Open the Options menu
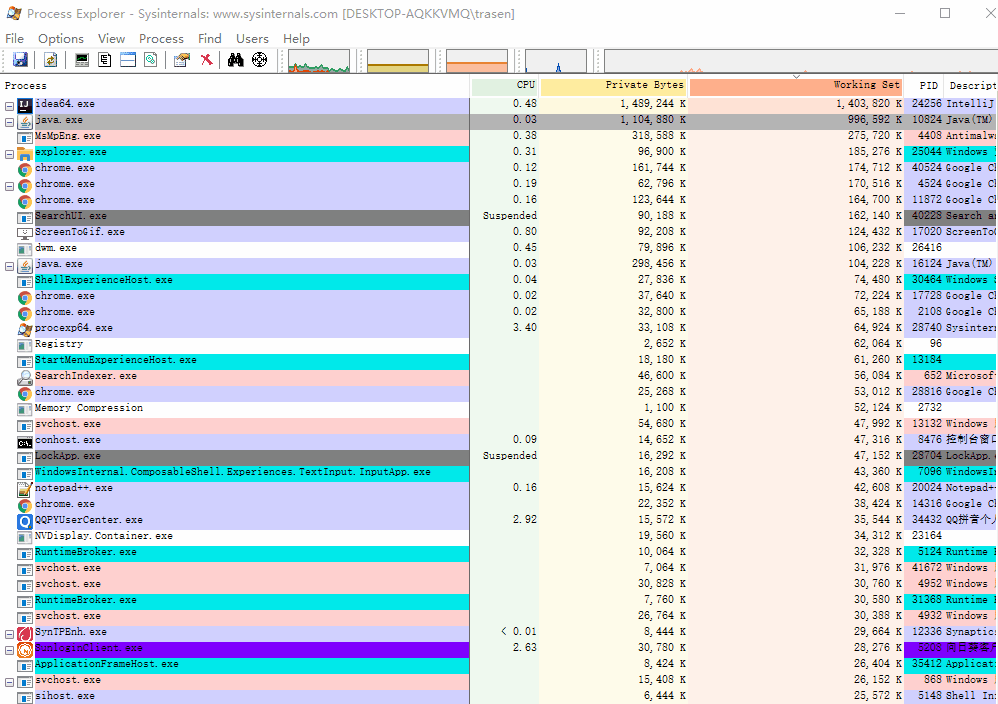The image size is (998, 704). (x=61, y=38)
